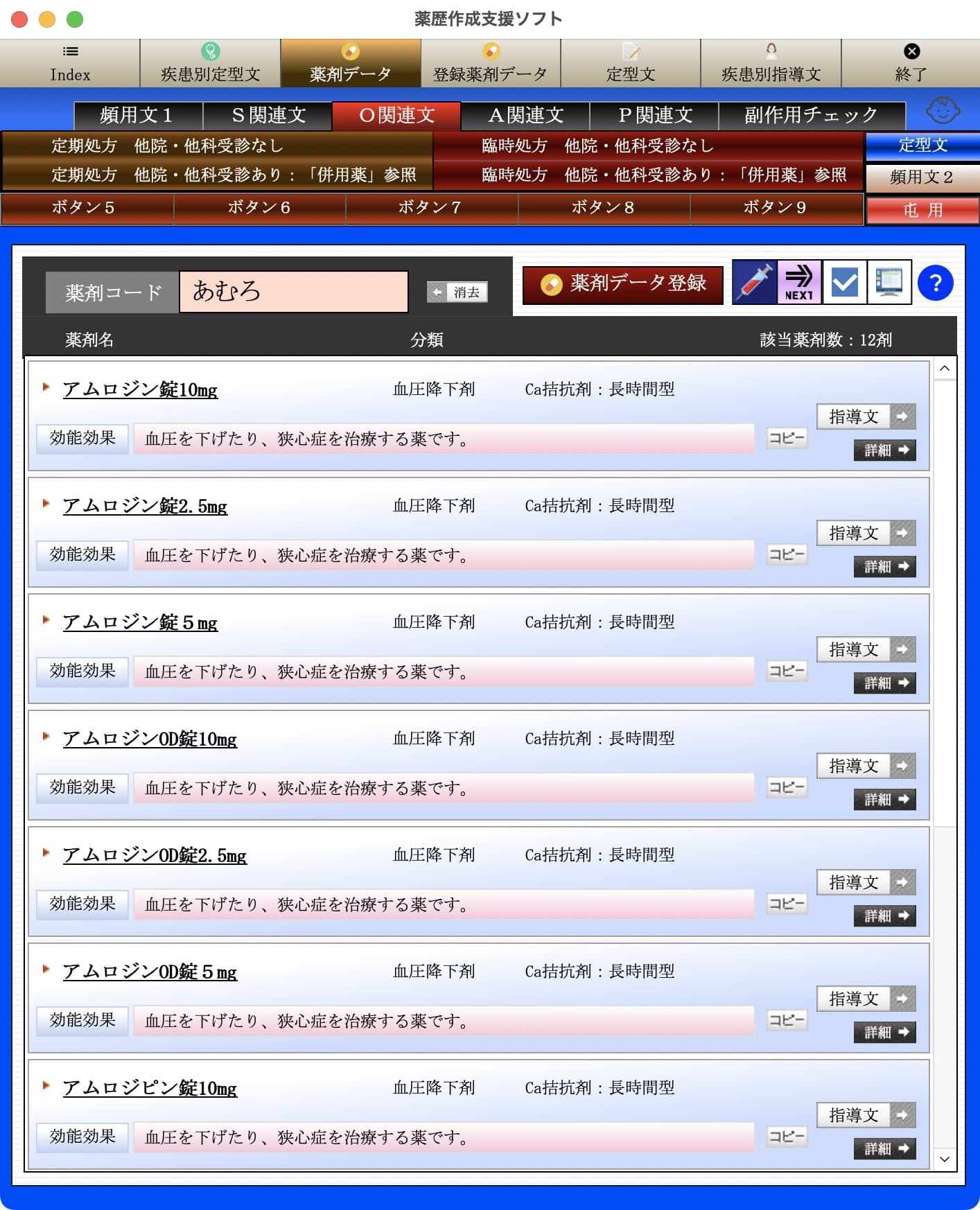The height and width of the screenshot is (1210, 980).
Task: Click the blue checkmark icon
Action: point(844,282)
